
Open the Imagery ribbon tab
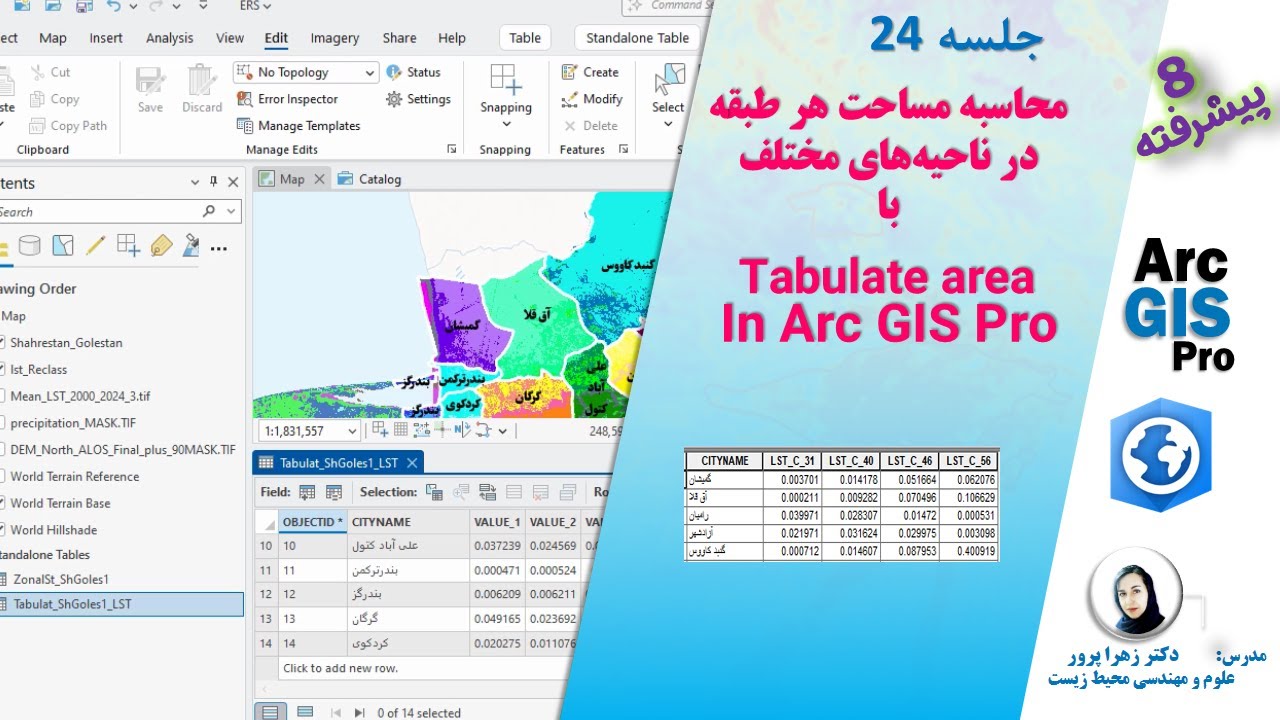[334, 38]
